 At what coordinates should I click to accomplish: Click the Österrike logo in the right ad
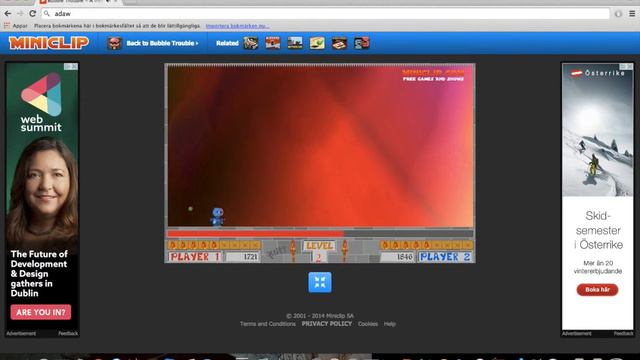(x=598, y=73)
